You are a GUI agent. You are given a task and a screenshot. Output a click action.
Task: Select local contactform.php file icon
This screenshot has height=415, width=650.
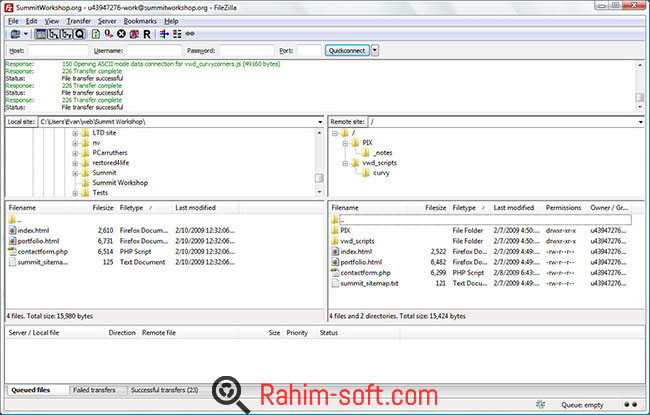tap(12, 252)
